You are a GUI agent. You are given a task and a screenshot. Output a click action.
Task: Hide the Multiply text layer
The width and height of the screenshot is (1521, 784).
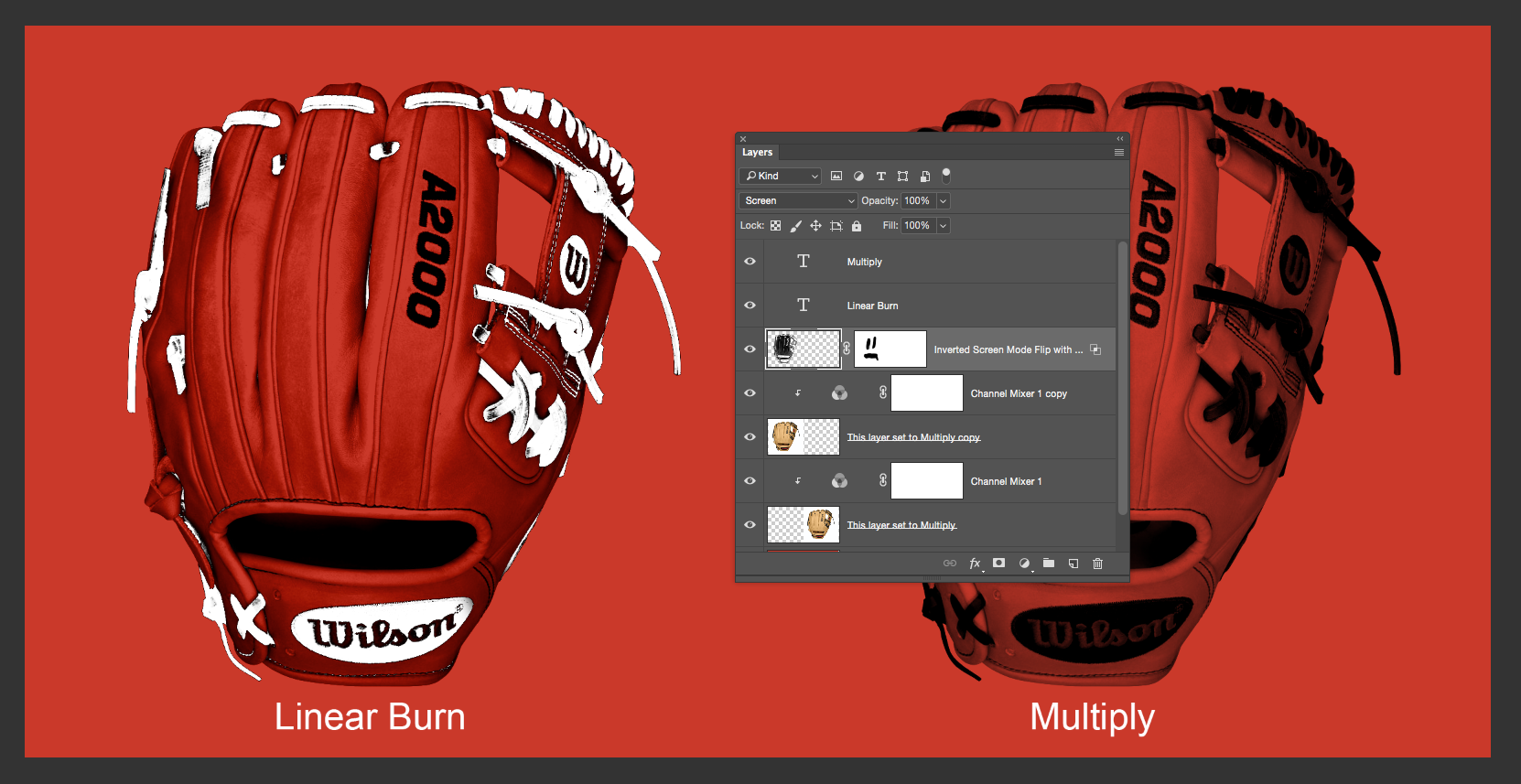coord(750,262)
